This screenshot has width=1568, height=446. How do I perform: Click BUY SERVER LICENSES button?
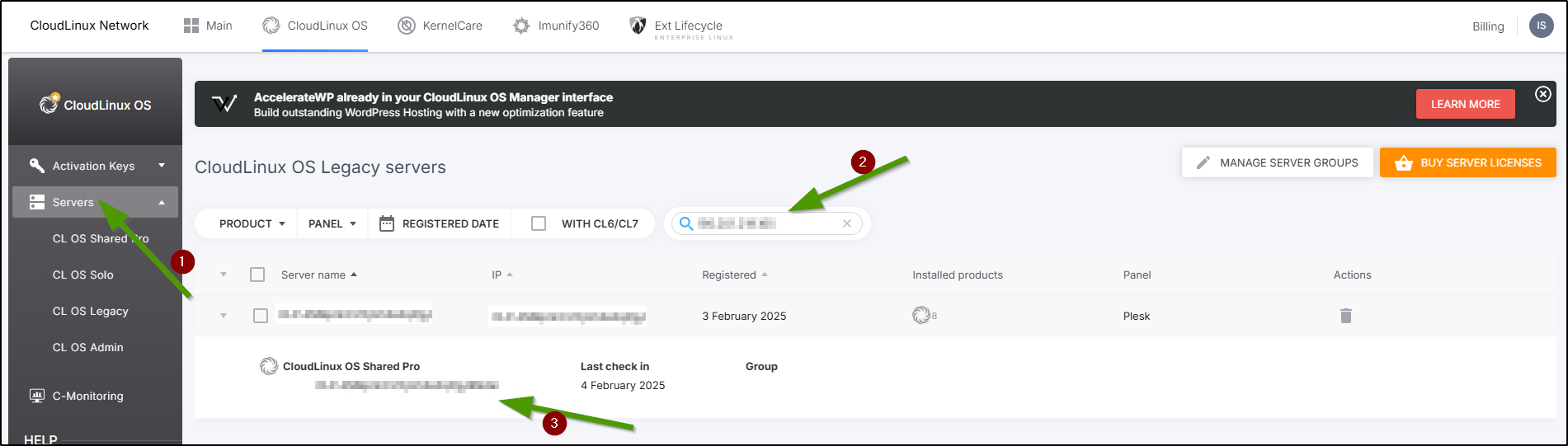(x=1467, y=162)
